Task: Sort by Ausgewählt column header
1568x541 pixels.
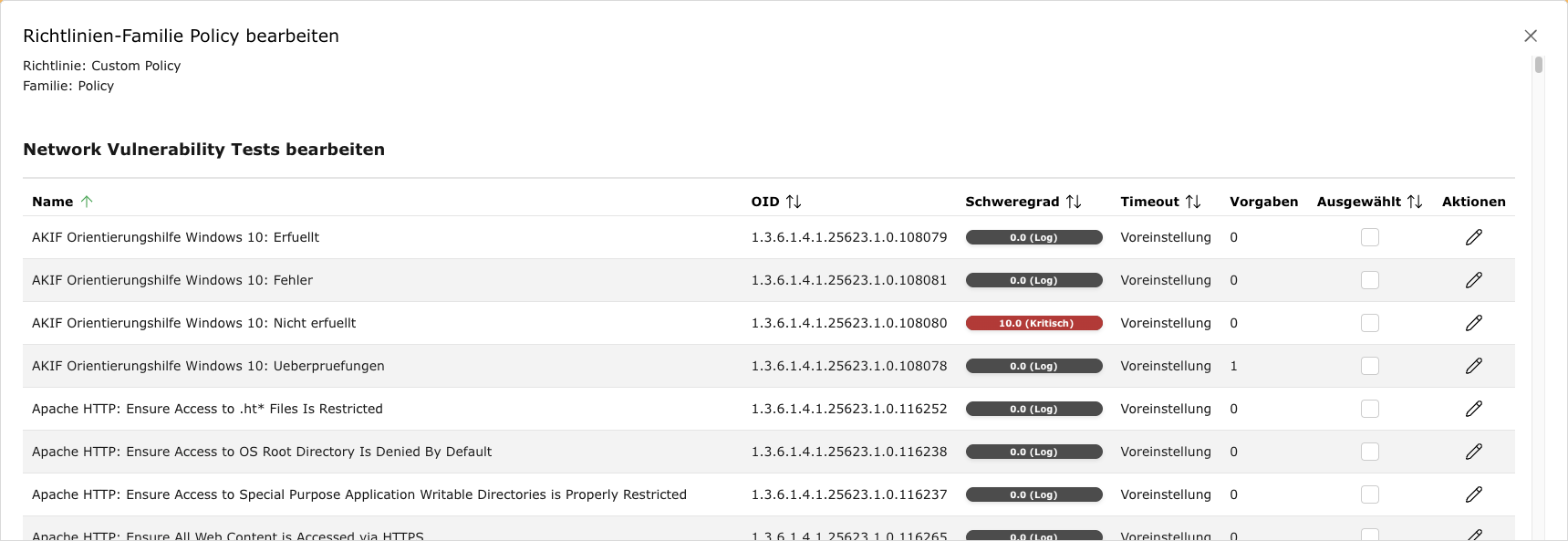Action: [x=1415, y=202]
